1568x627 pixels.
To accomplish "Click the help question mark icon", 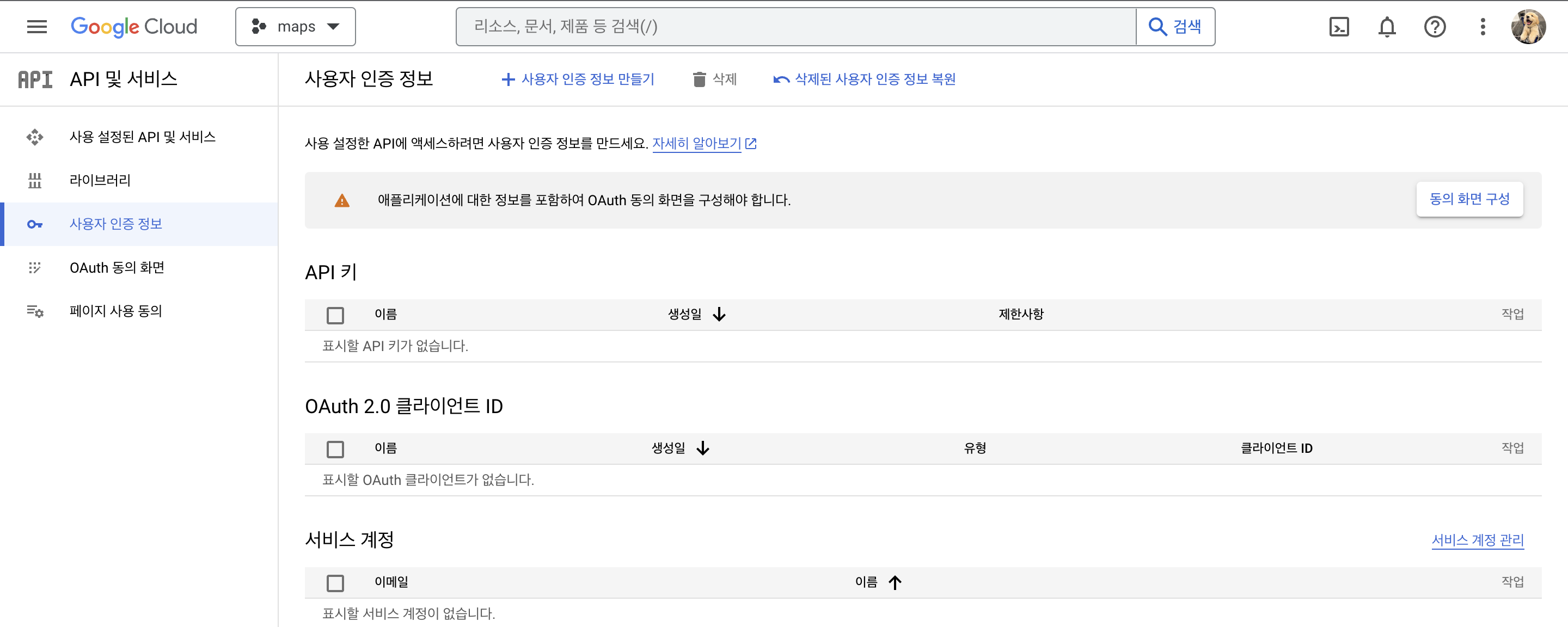I will (1435, 27).
